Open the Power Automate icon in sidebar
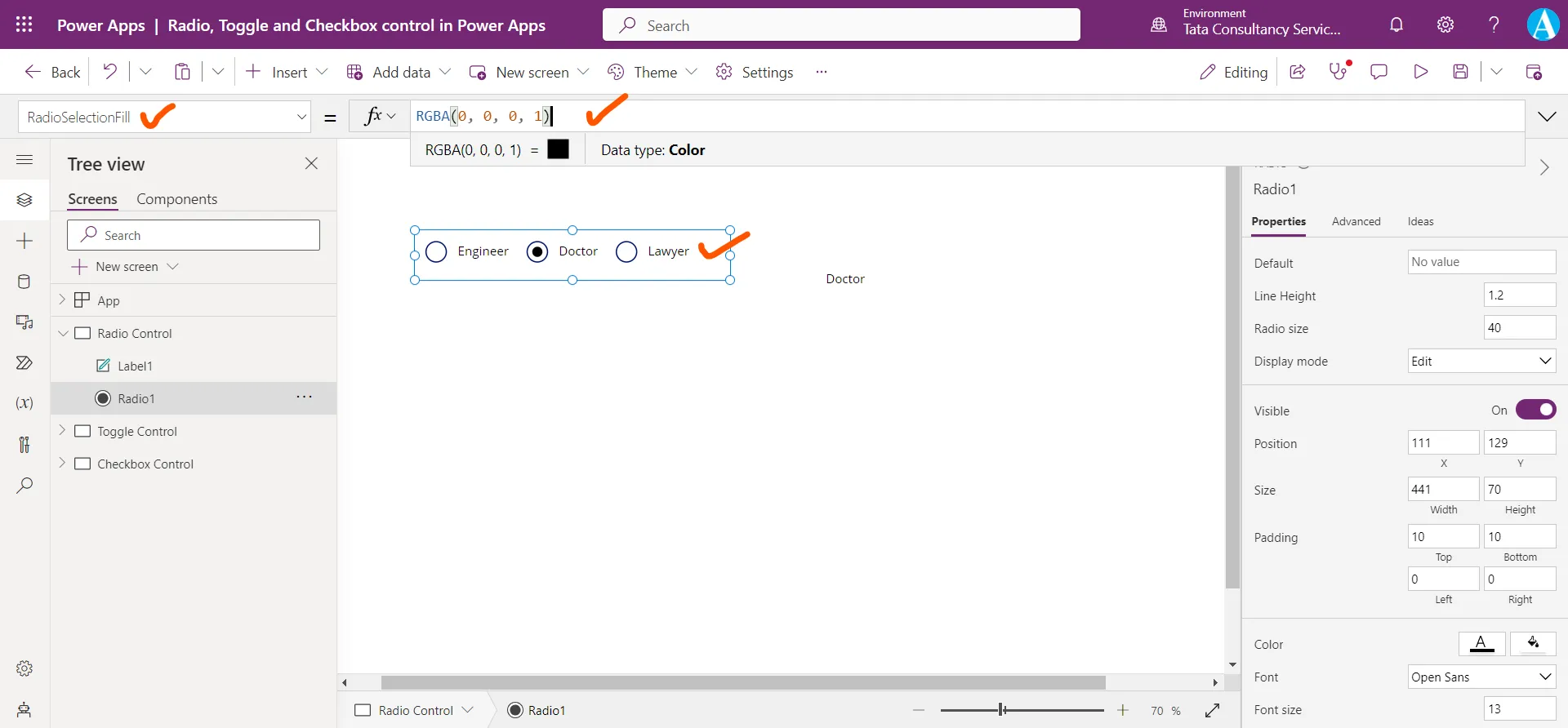This screenshot has height=728, width=1568. click(24, 362)
